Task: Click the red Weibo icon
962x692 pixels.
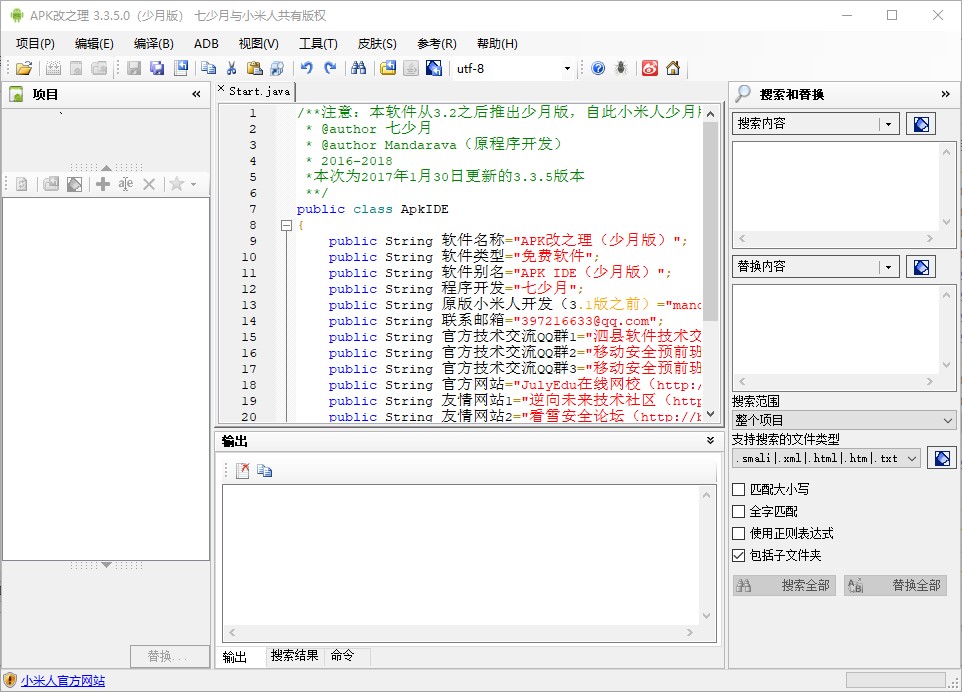Action: point(650,68)
